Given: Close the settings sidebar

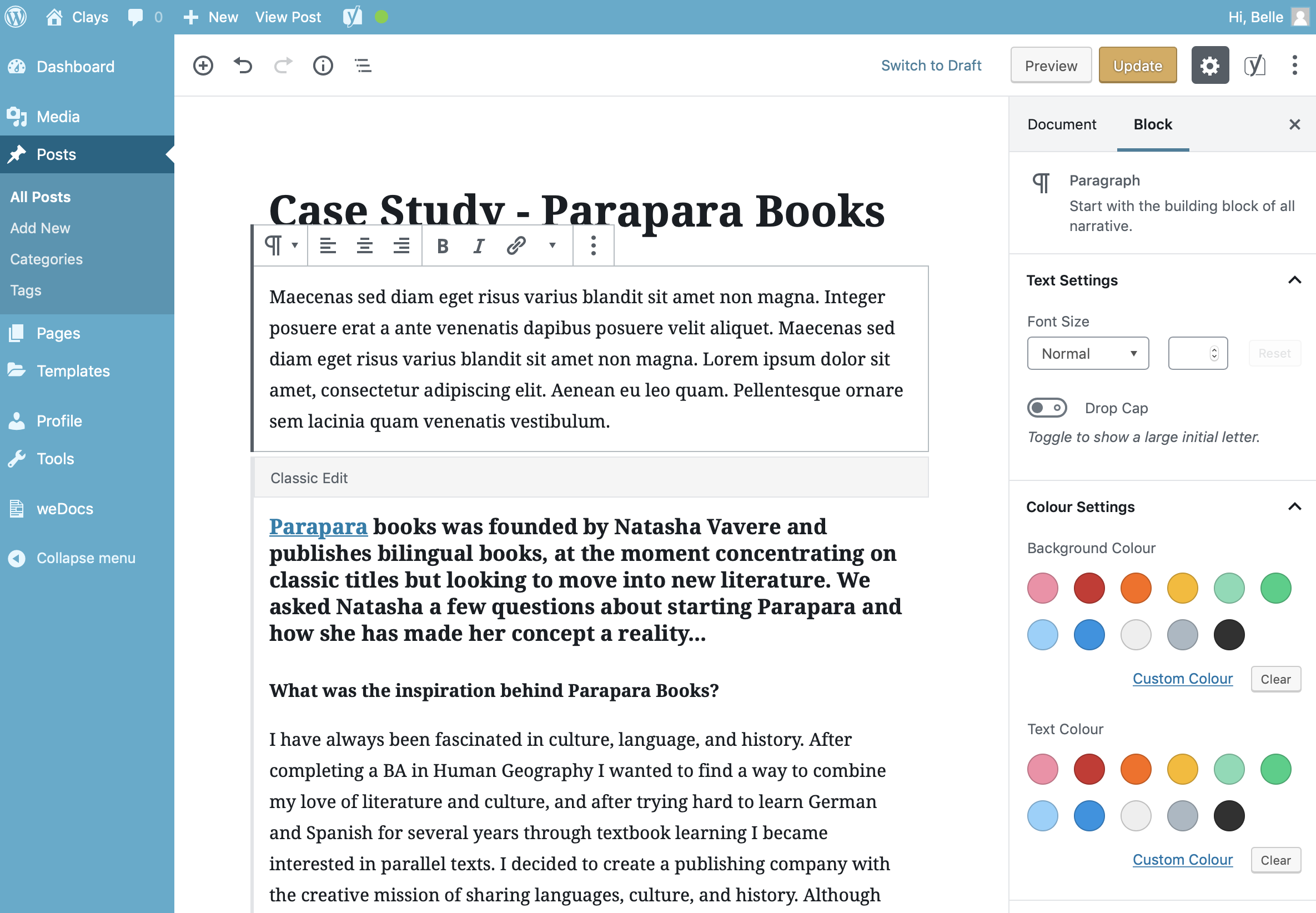Looking at the screenshot, I should [x=1294, y=124].
